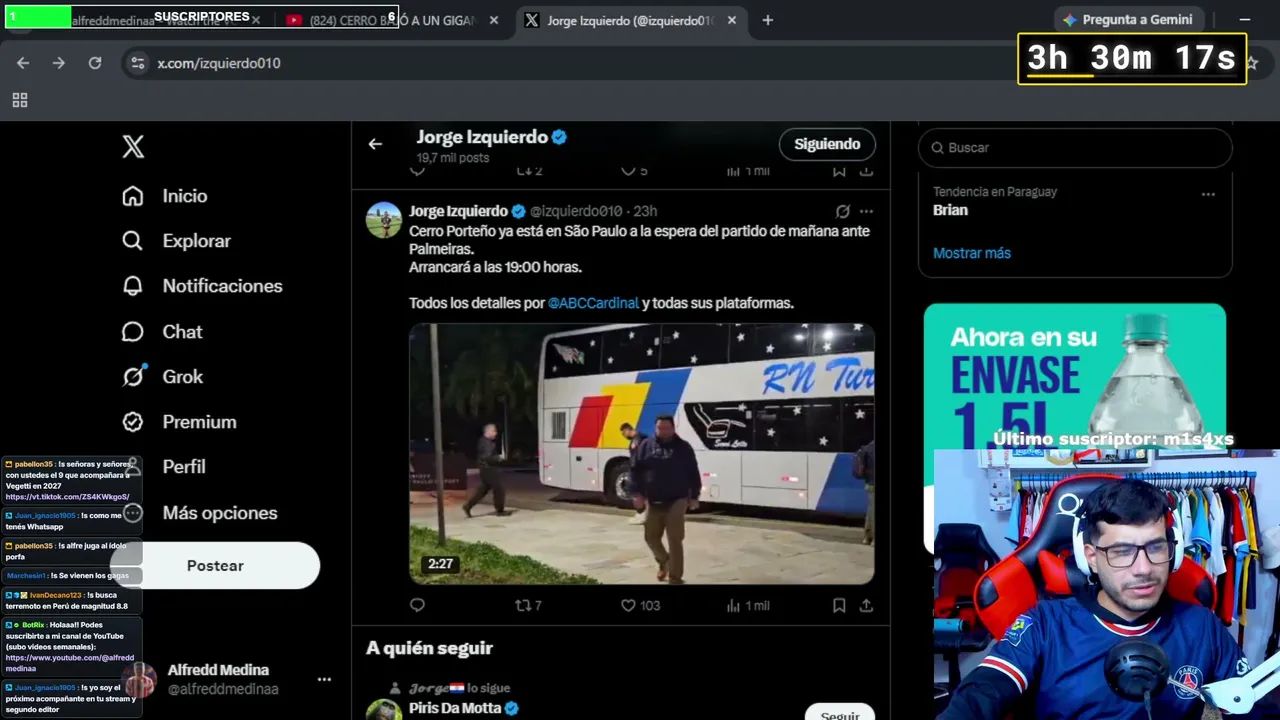Open the 23h timestamp link on the tweet
Image resolution: width=1280 pixels, height=720 pixels.
point(645,211)
